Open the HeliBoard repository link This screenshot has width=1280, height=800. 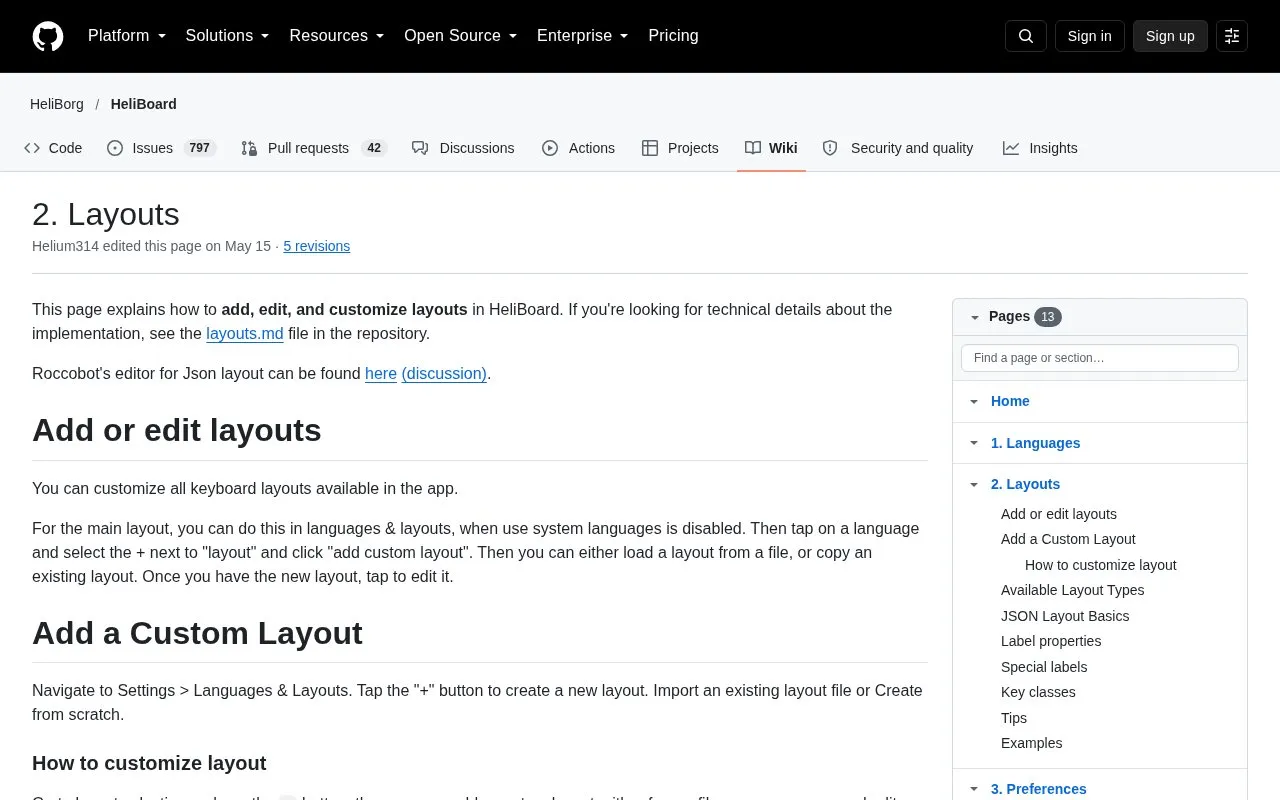point(144,104)
